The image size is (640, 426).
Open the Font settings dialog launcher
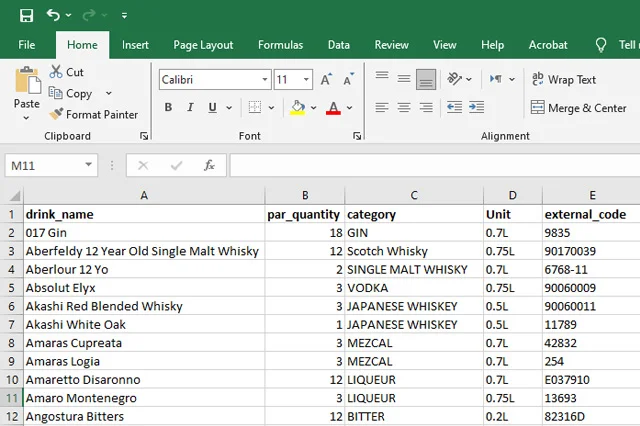pos(357,136)
